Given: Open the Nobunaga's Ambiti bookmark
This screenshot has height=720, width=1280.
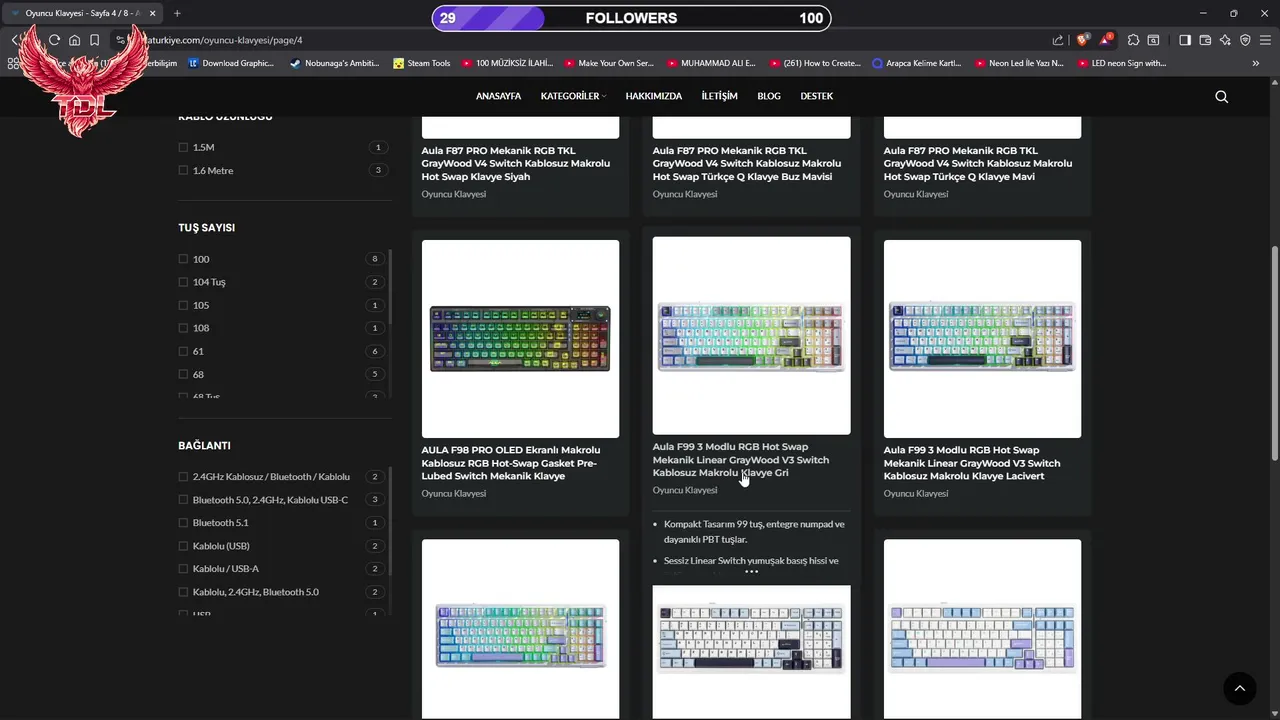Looking at the screenshot, I should coord(334,63).
